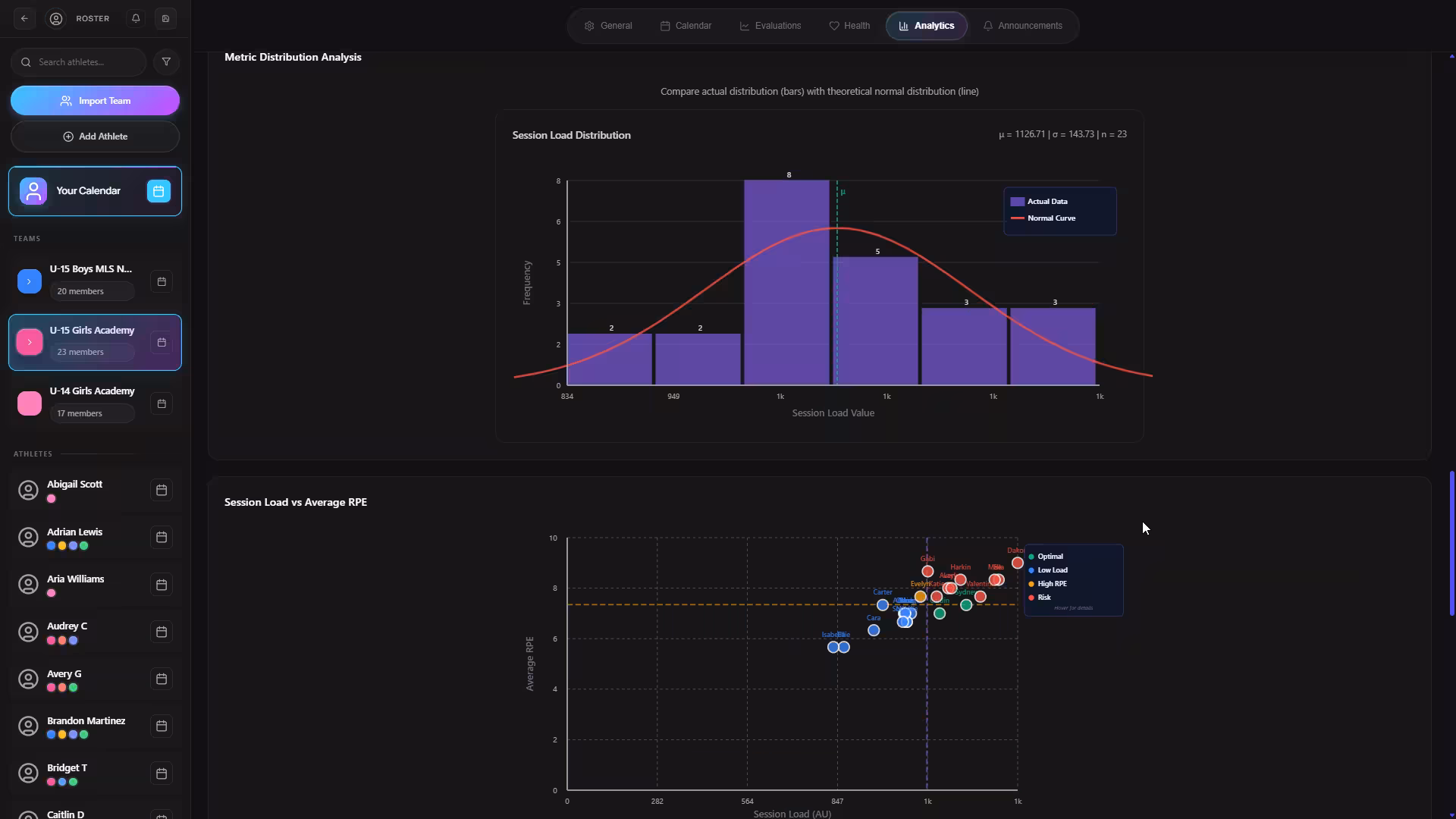Select athlete Avery G
This screenshot has height=819, width=1456.
pos(95,679)
